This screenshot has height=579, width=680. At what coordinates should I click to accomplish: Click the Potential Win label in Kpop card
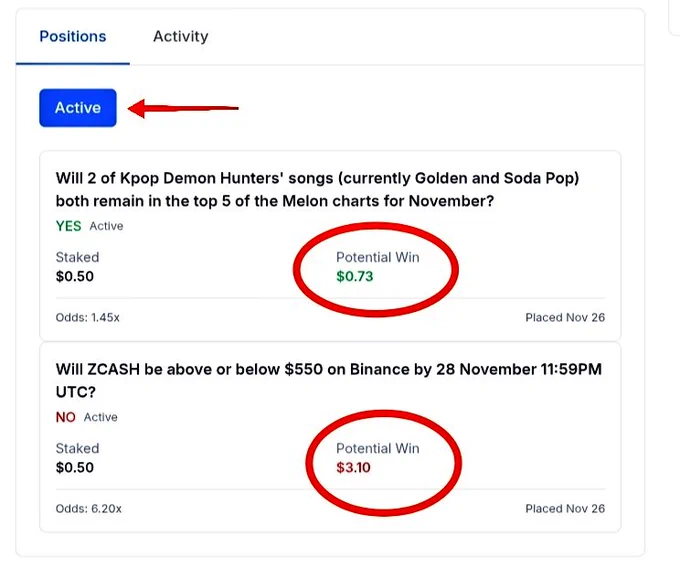pos(378,257)
